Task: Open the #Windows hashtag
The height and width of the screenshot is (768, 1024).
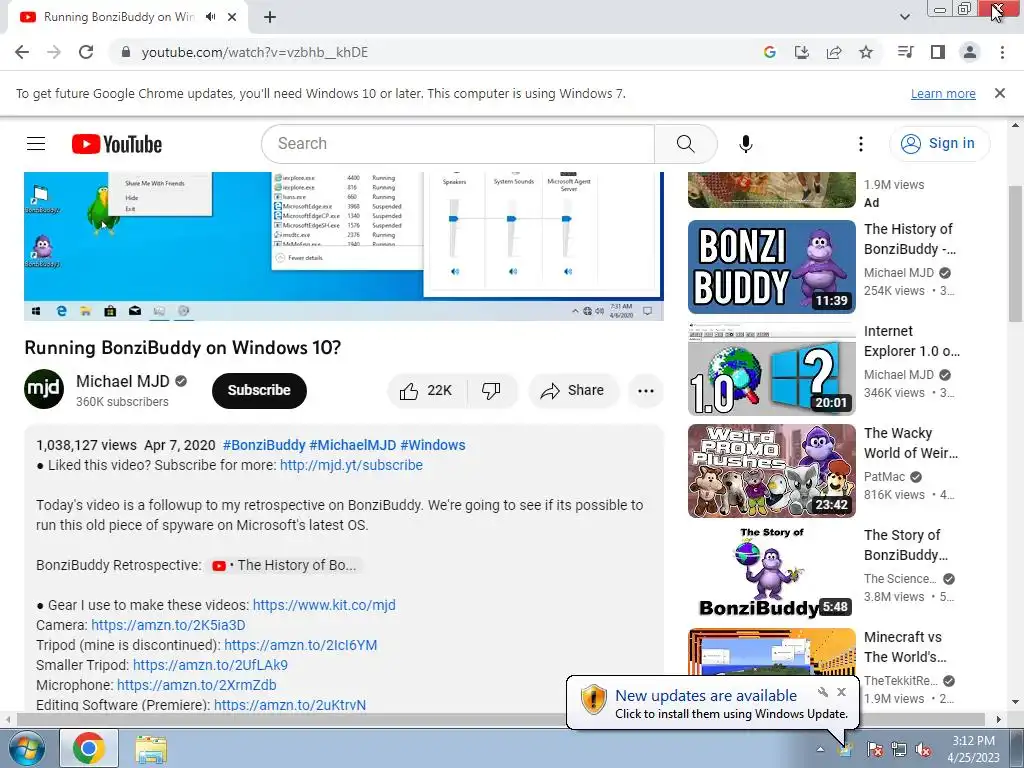Action: tap(432, 445)
